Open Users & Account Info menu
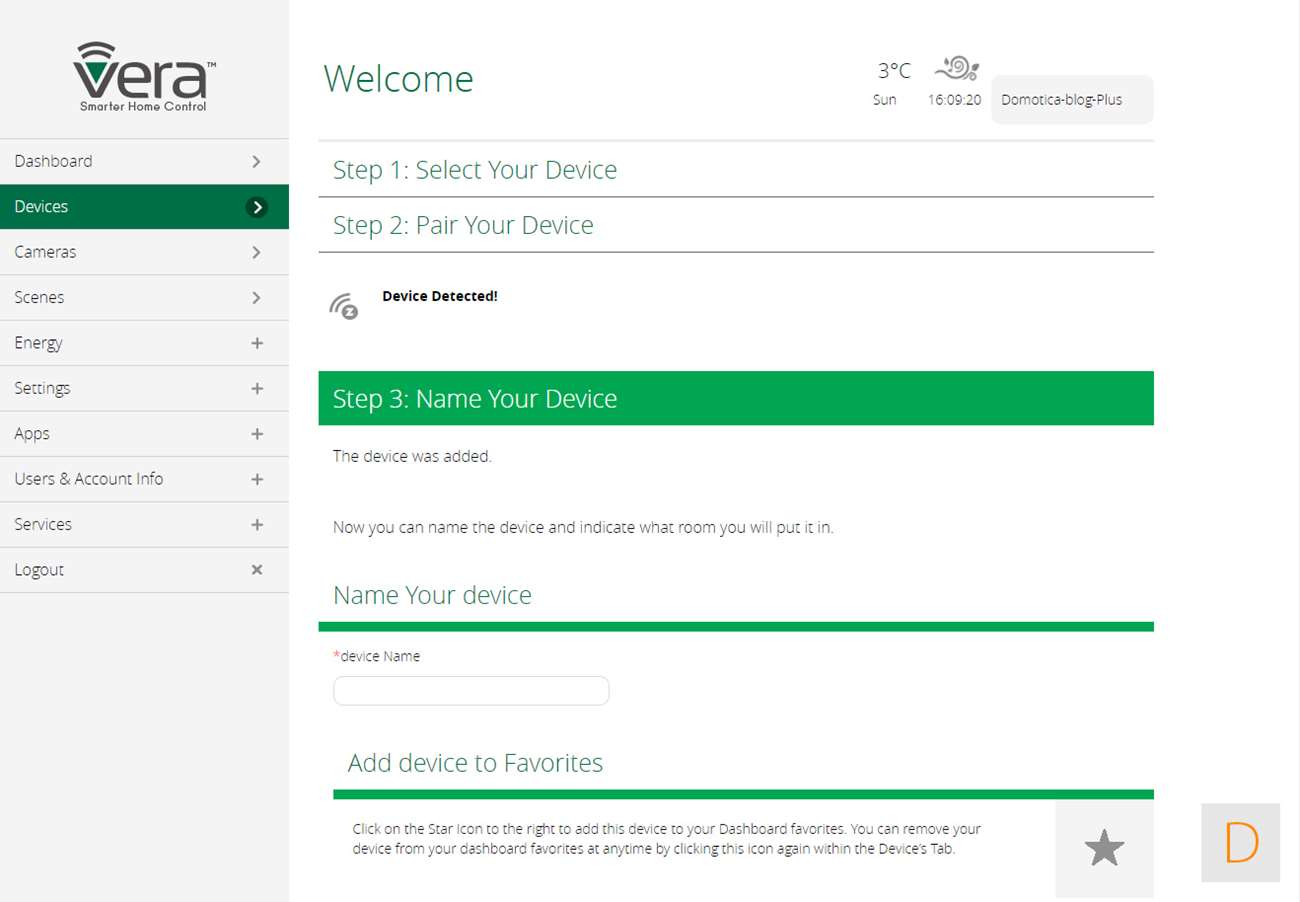 [89, 479]
